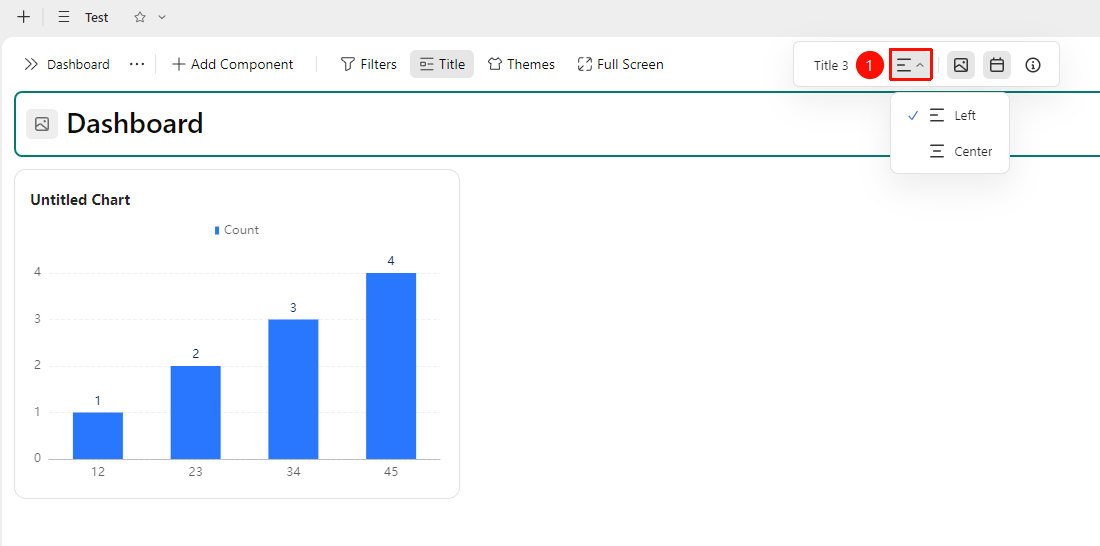1100x546 pixels.
Task: Open the hamburger menu icon next to Test
Action: (x=64, y=17)
